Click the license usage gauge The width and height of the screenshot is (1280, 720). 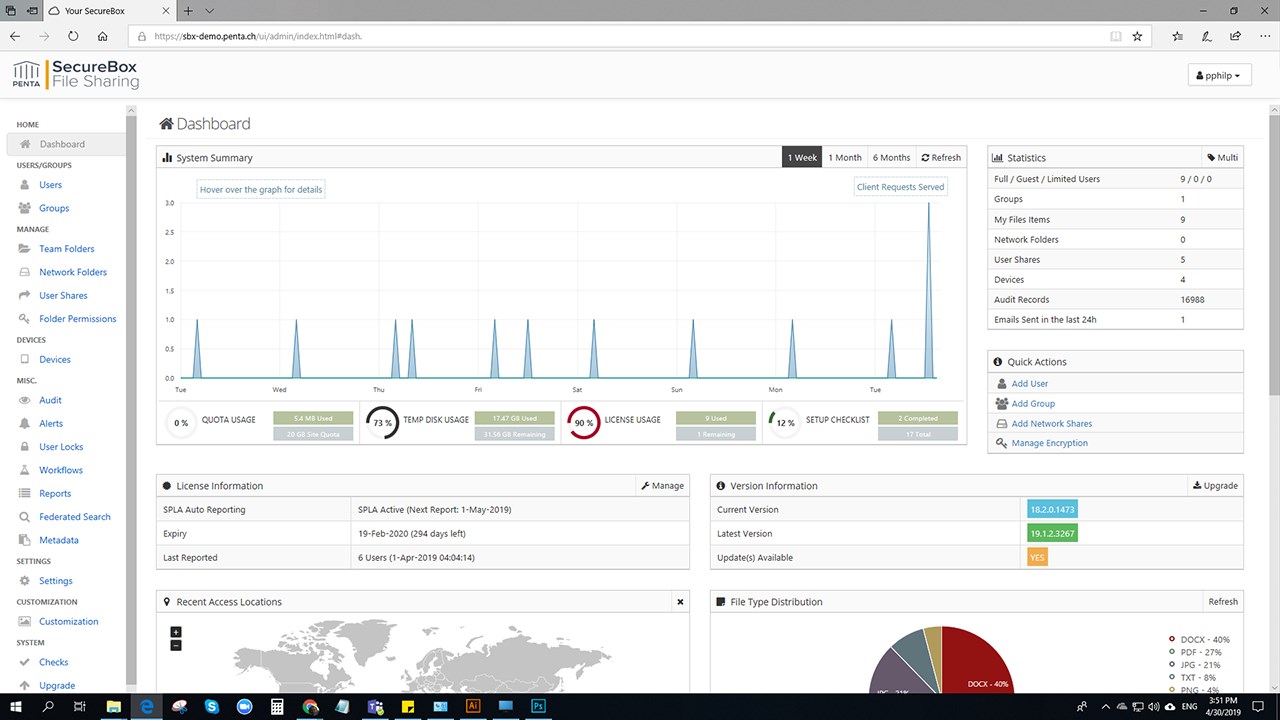[584, 423]
